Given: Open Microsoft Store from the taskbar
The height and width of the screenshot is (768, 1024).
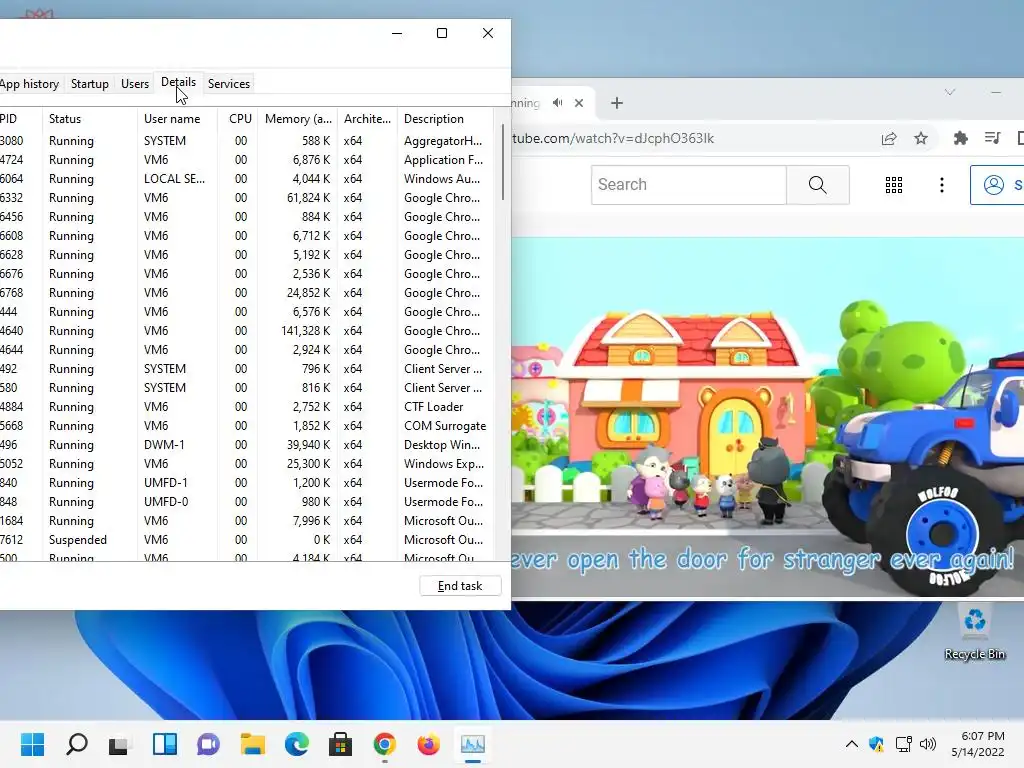Looking at the screenshot, I should coord(340,744).
